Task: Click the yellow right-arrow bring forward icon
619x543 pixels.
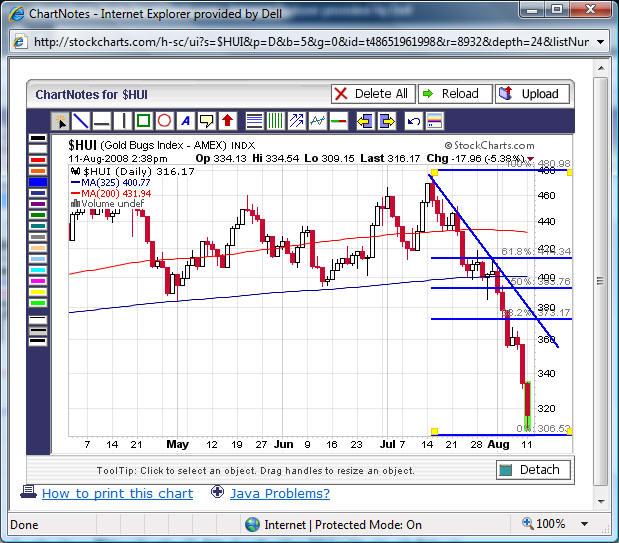Action: pyautogui.click(x=386, y=121)
